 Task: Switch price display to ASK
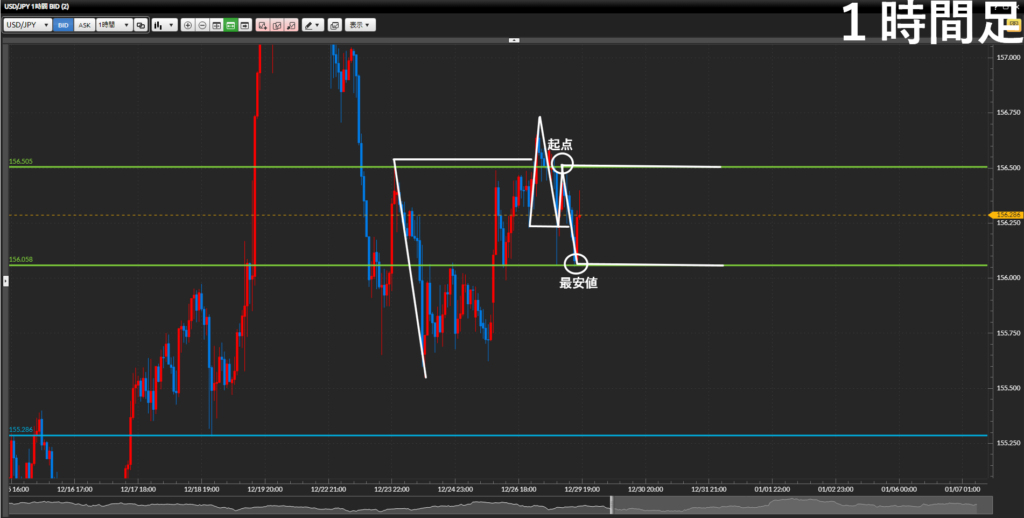click(83, 25)
